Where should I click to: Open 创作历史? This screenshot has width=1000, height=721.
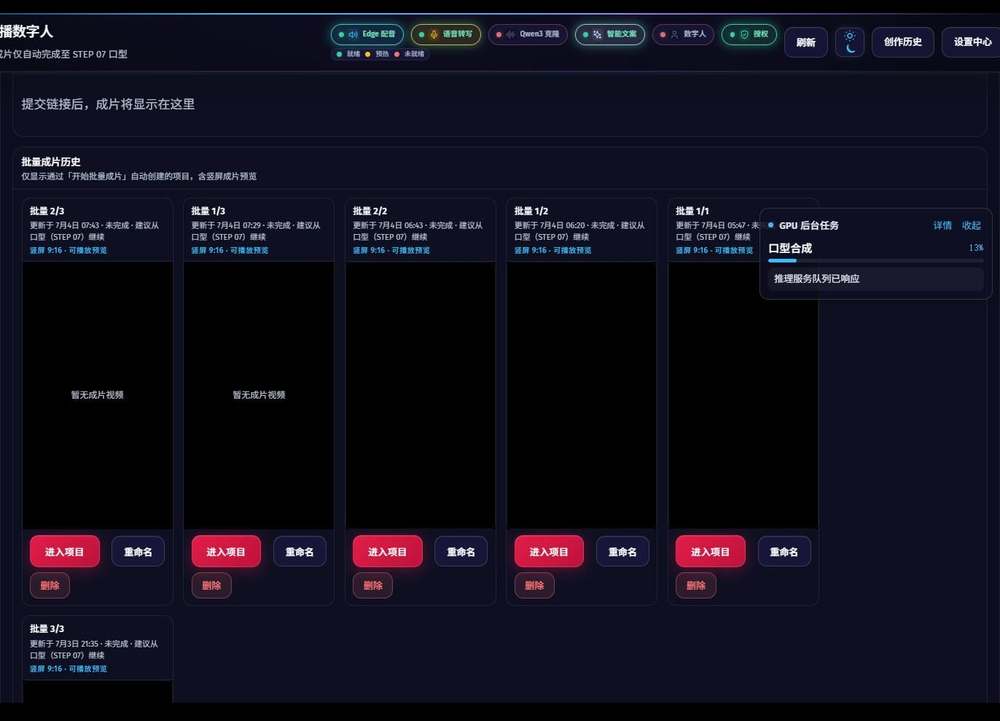(x=902, y=42)
